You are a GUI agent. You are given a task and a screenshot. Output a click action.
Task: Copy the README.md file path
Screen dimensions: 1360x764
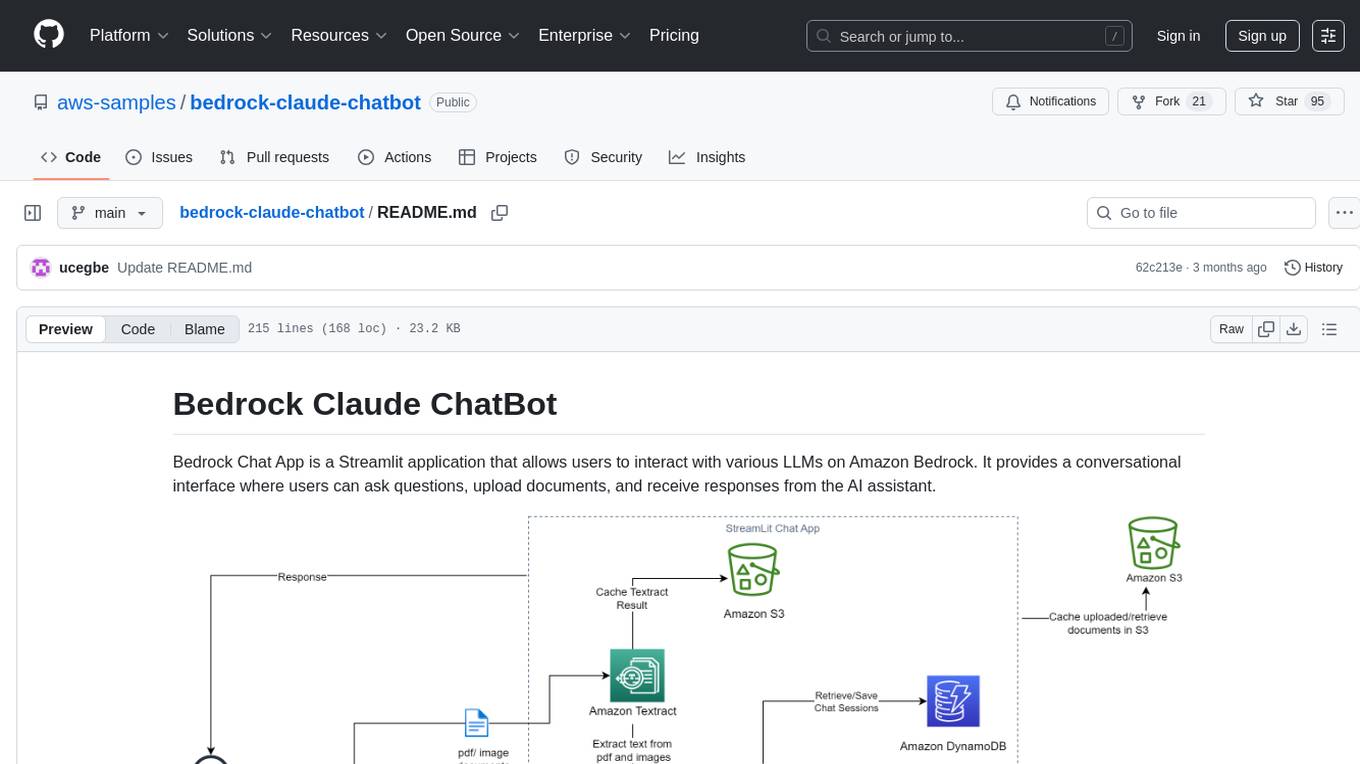(x=500, y=213)
